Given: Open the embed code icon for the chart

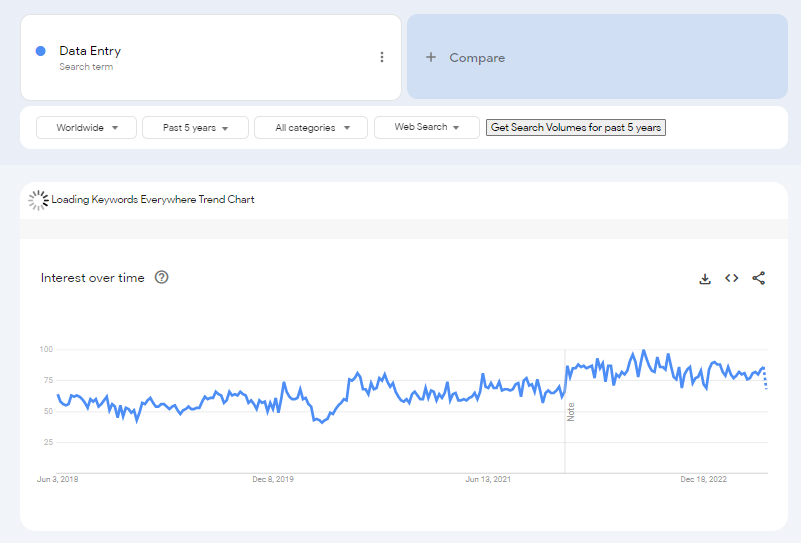Looking at the screenshot, I should click(732, 279).
